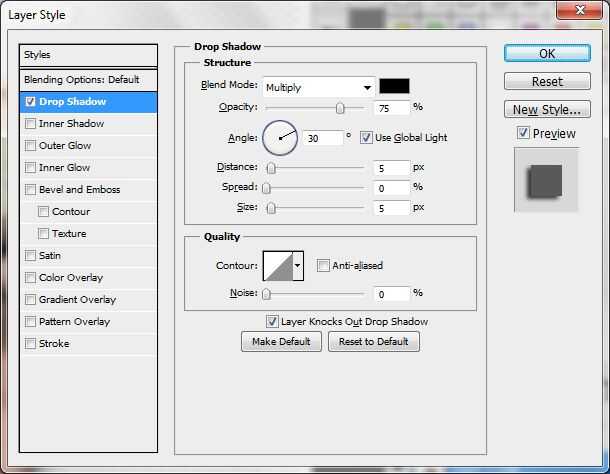Close the Layer Style dialog
Image resolution: width=610 pixels, height=474 pixels.
coord(579,10)
